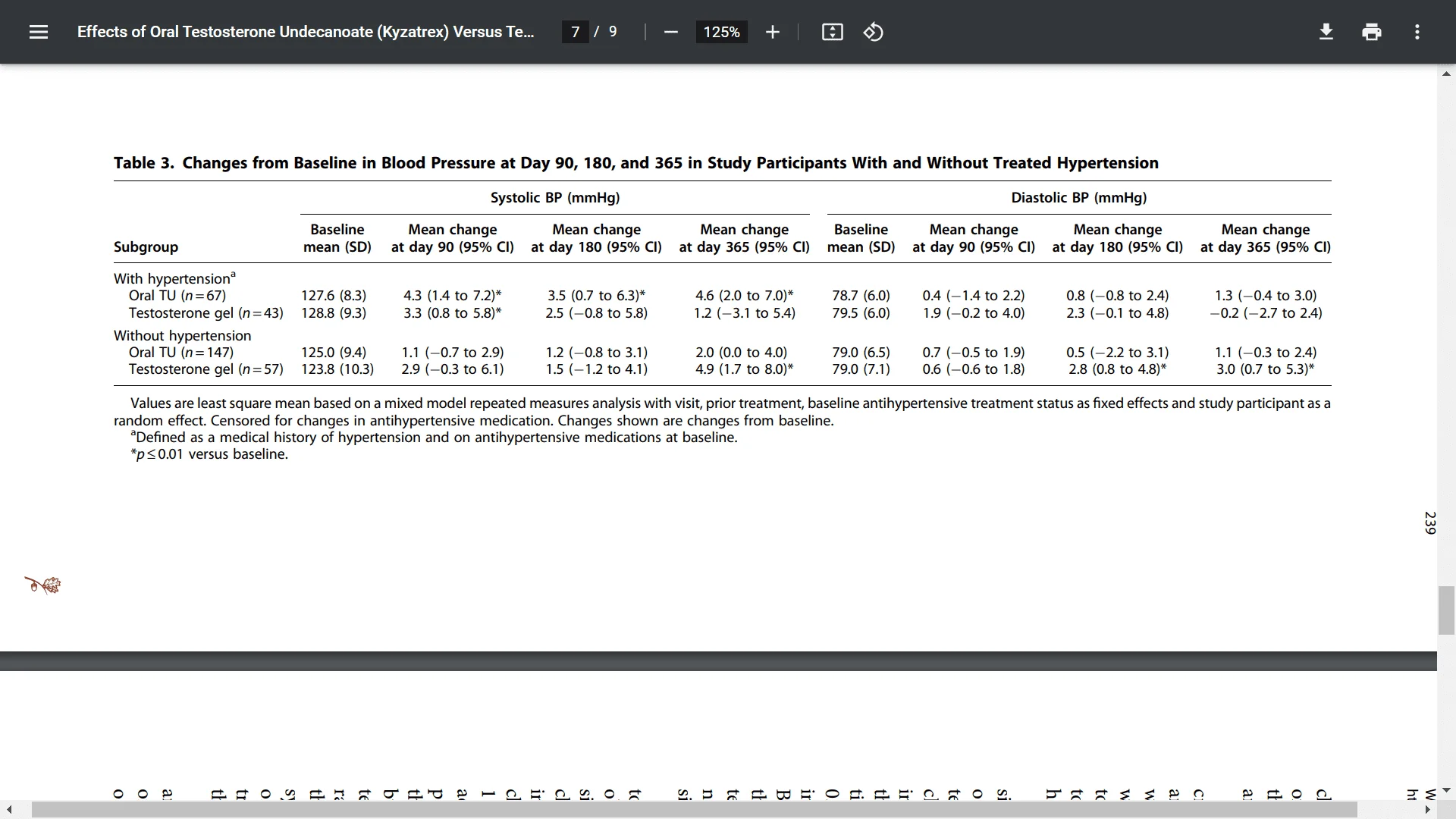Download the PDF file
Screen dimensions: 1456x819
tap(1326, 32)
